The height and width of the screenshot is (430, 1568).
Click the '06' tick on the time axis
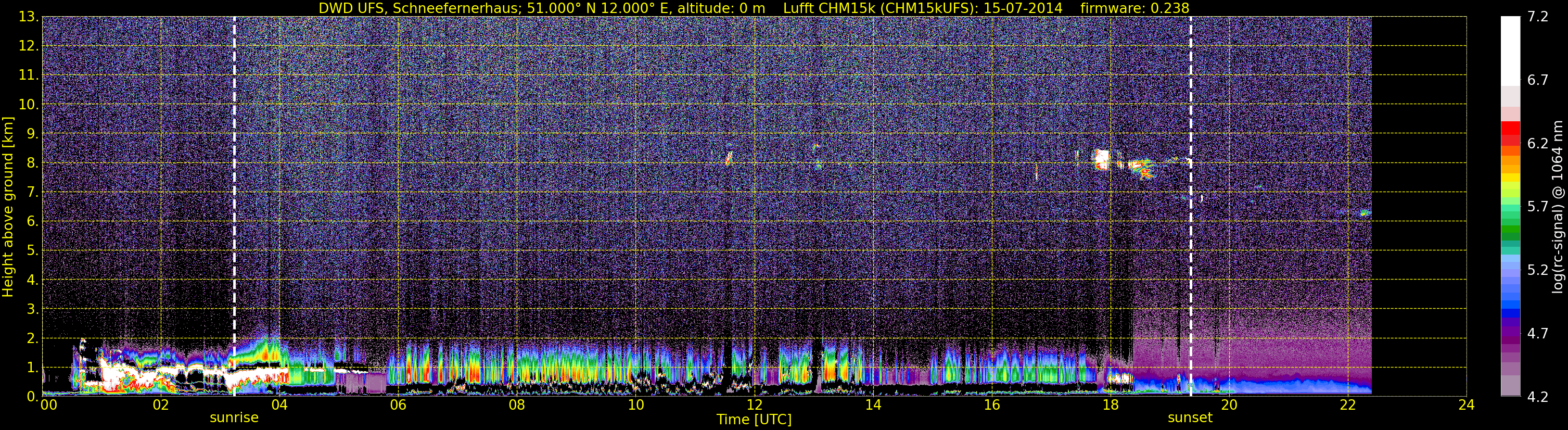pos(398,405)
